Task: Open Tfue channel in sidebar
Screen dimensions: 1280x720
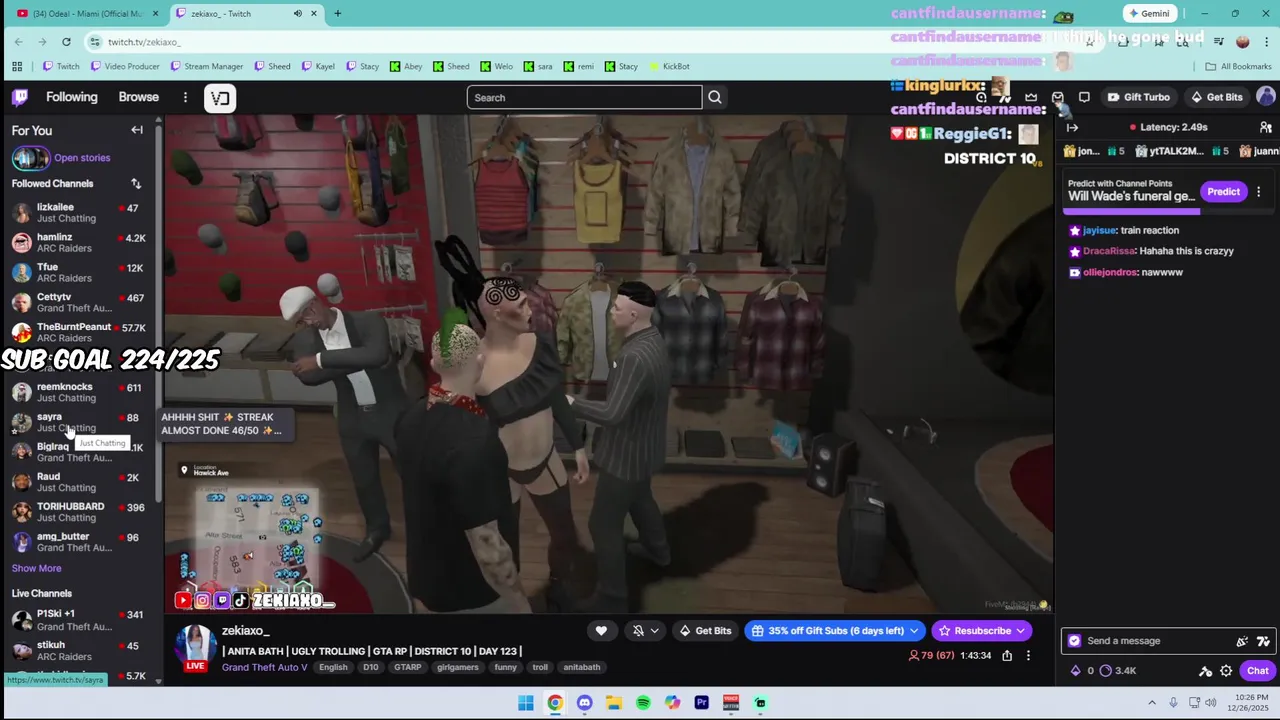Action: pyautogui.click(x=80, y=273)
